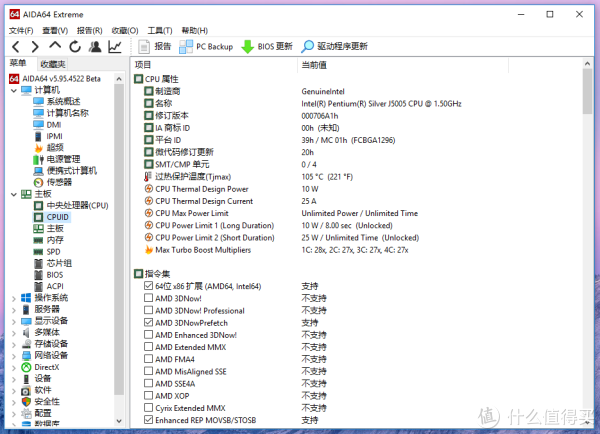Viewport: 600px width, 434px height.
Task: Toggle AMD Enhanced 3DNow! checkbox
Action: (148, 334)
